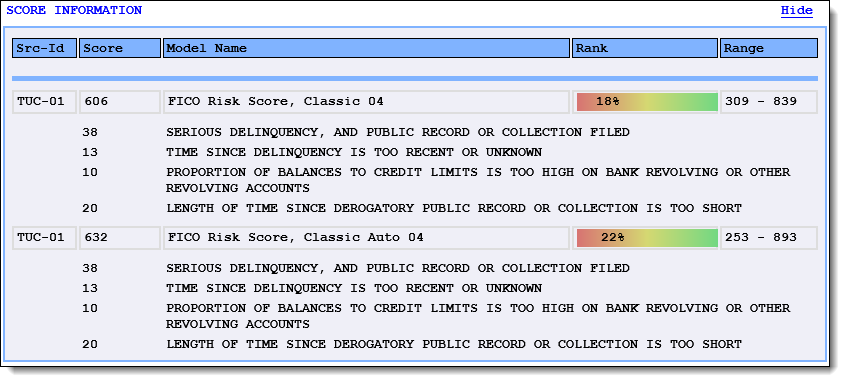The width and height of the screenshot is (845, 382).
Task: Select the score 606 cell
Action: coord(120,102)
